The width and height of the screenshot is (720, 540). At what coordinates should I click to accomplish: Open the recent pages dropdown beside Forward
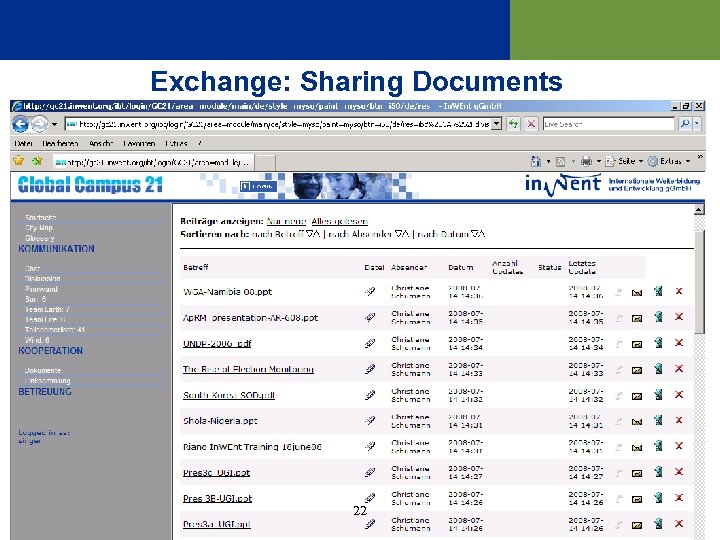tap(55, 124)
